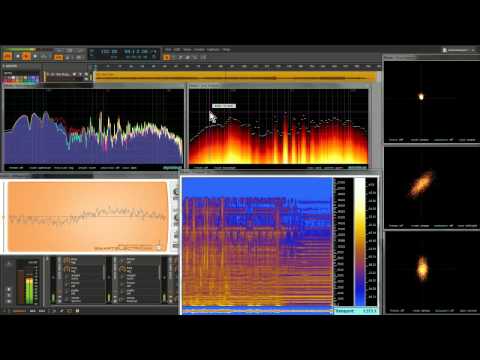Open the Edit menu in the top menu bar

177,50
